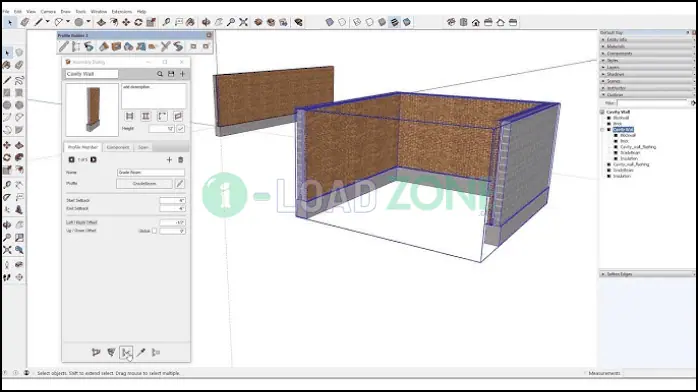Viewport: 698px width, 392px height.
Task: Select the Pan hand tool in top toolbar
Action: coord(219,22)
